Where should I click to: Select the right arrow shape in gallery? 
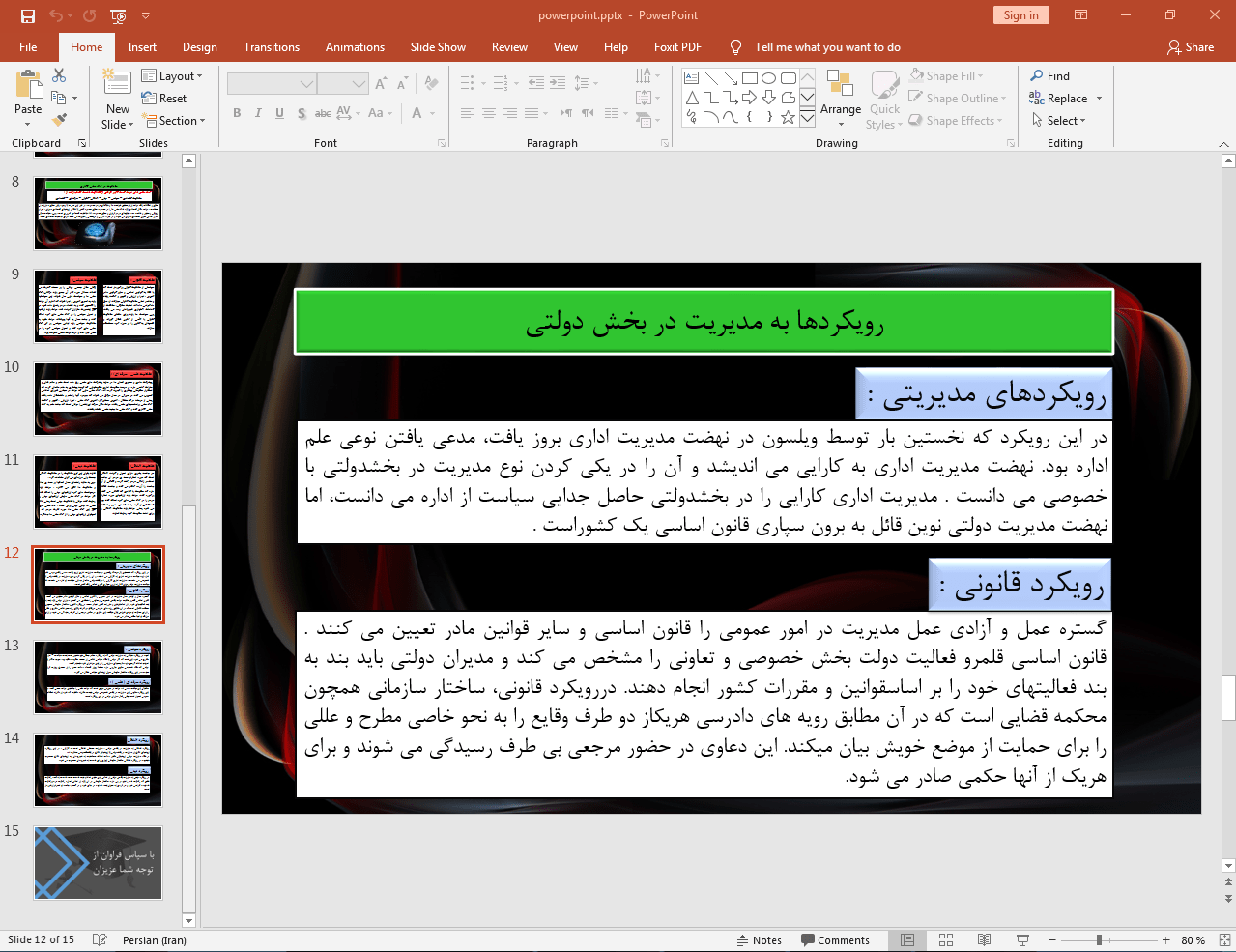point(750,98)
